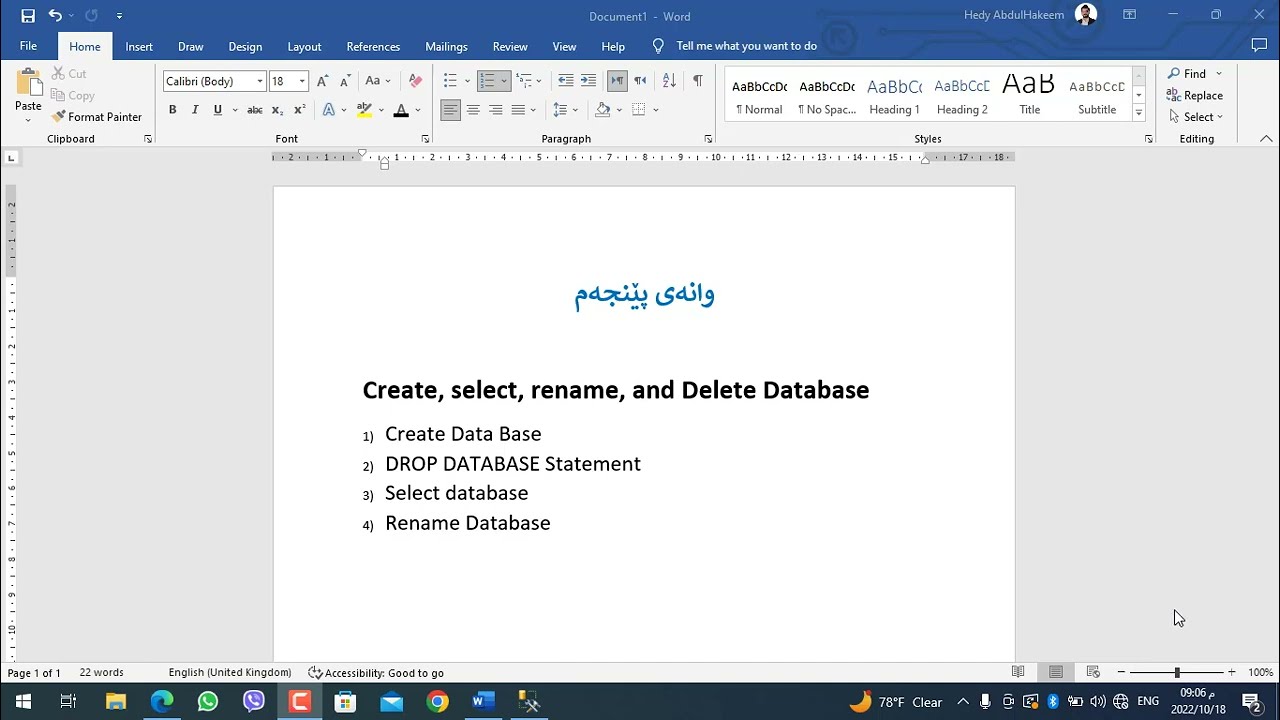Click the zoom slider handle

click(1177, 673)
